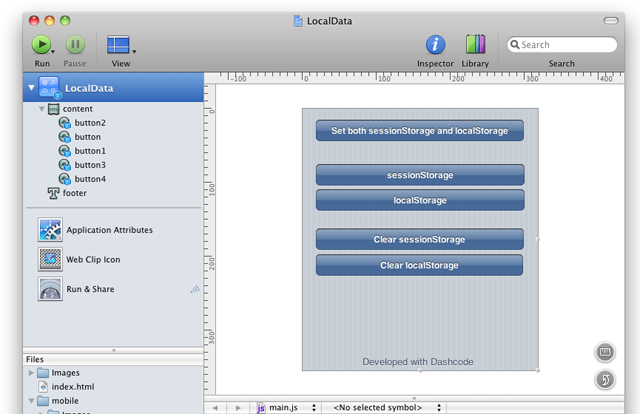Screen dimensions: 640x414
Task: Select Application Attributes in sidebar
Action: click(109, 230)
